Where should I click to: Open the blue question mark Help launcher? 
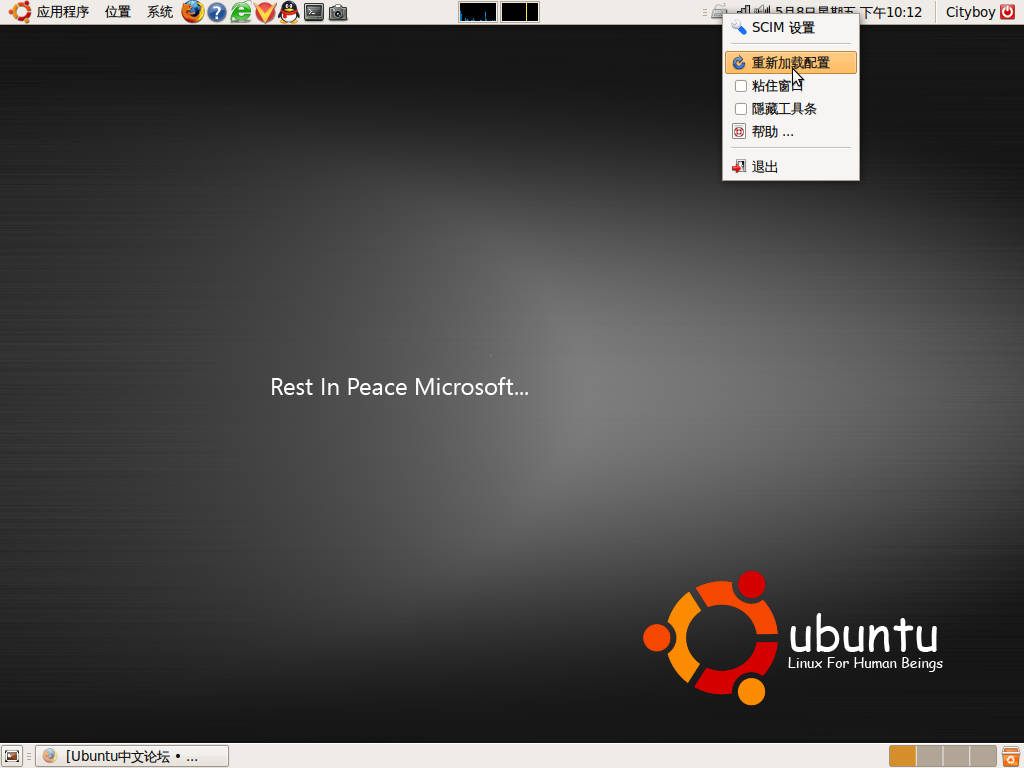pos(217,12)
